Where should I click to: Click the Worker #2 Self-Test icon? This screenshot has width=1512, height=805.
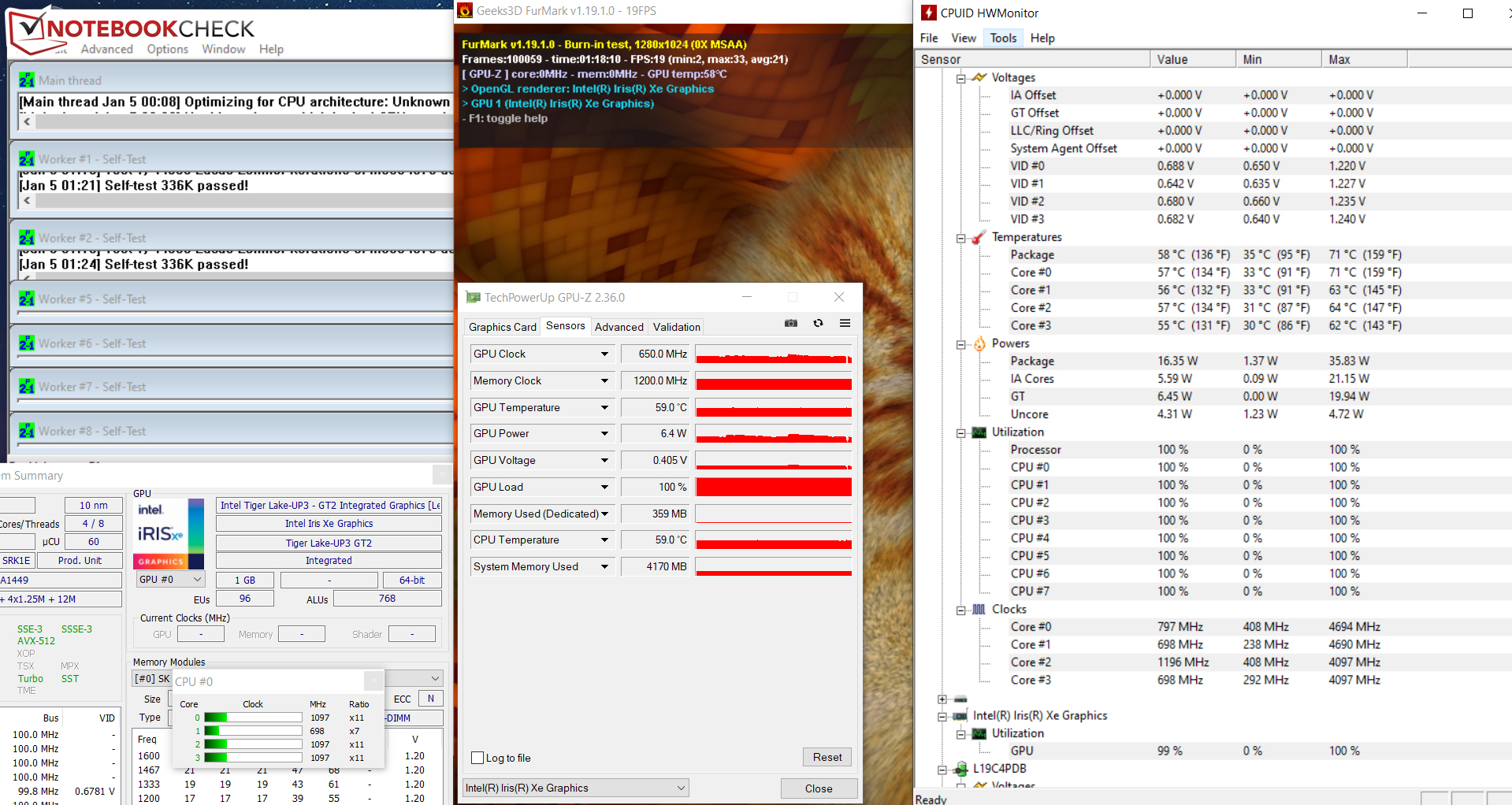(27, 238)
